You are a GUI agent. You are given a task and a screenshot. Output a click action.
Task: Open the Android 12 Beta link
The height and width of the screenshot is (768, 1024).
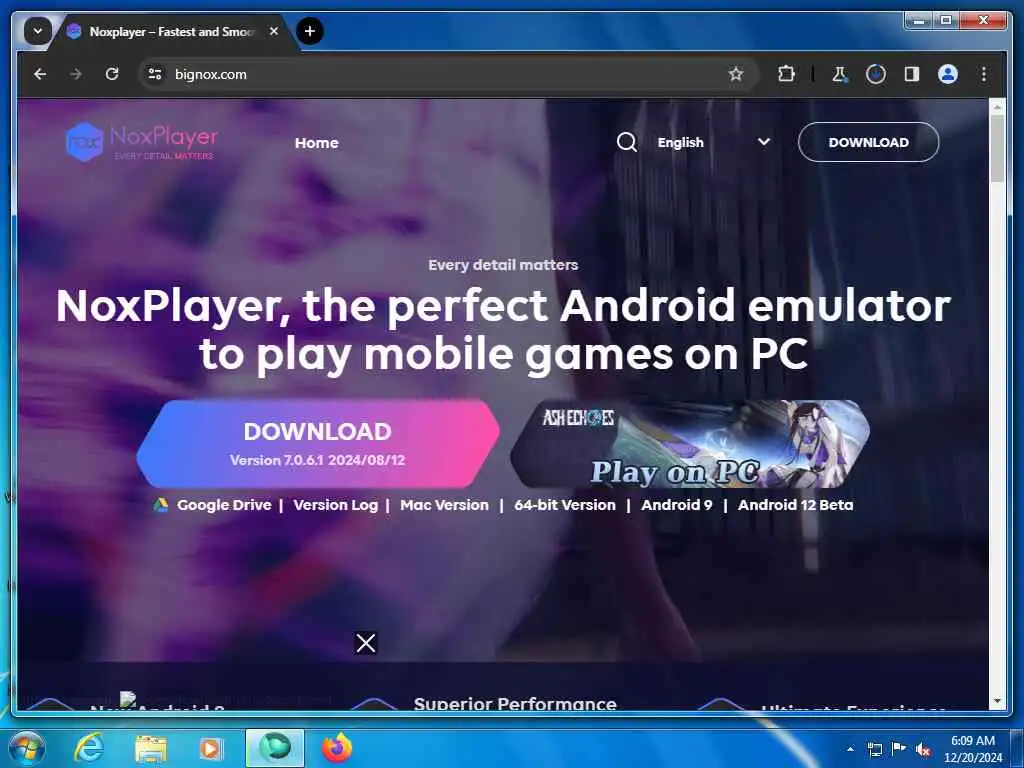click(x=795, y=505)
